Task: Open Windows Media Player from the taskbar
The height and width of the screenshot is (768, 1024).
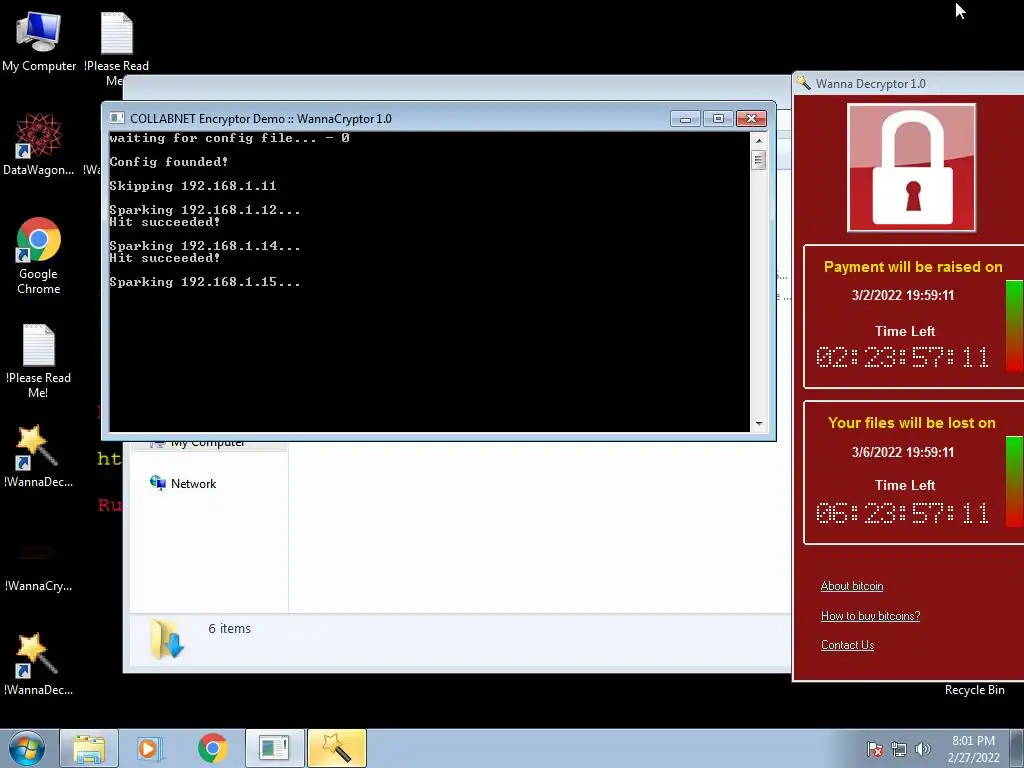Action: point(150,748)
